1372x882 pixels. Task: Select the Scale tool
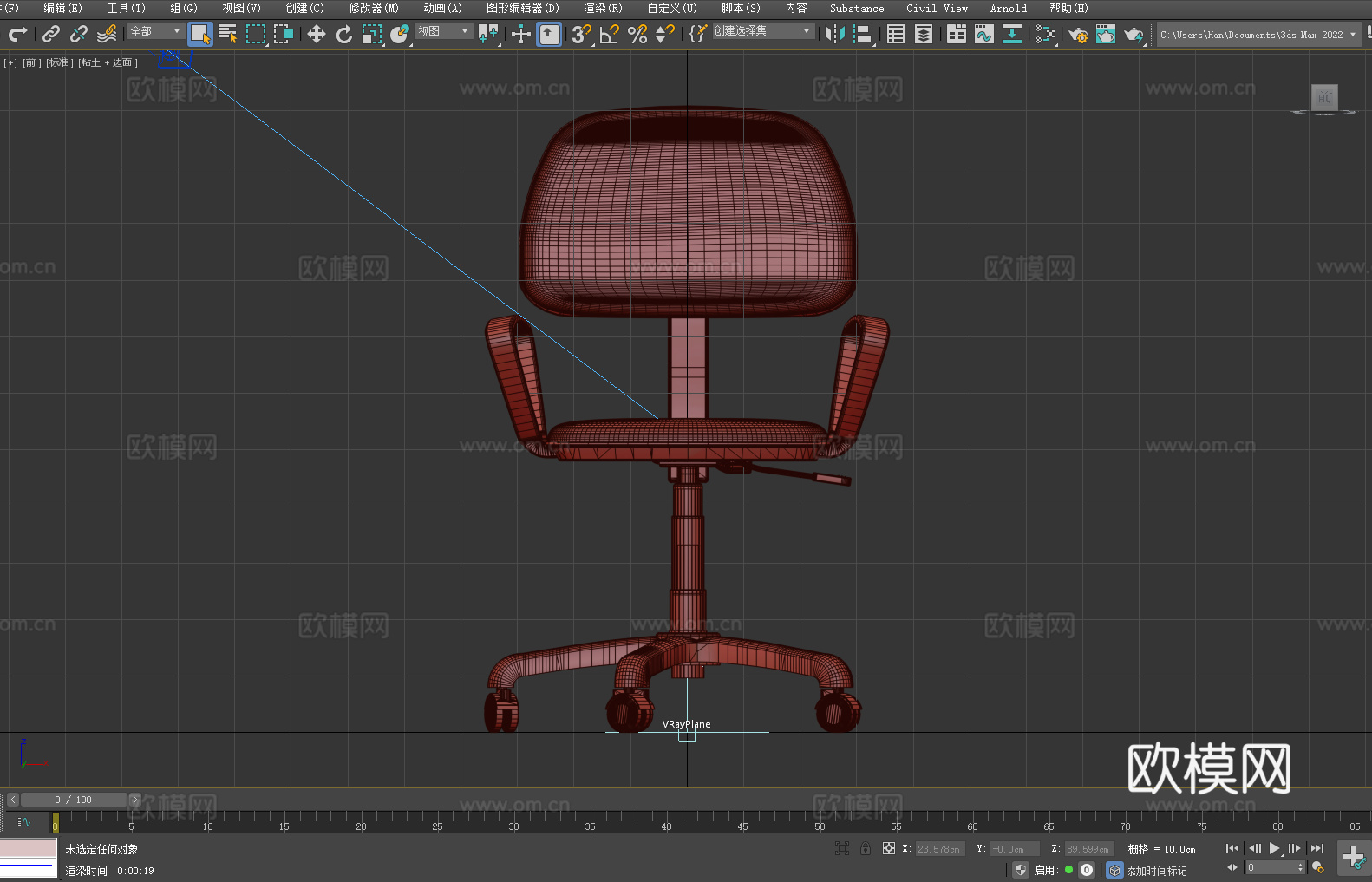[372, 34]
